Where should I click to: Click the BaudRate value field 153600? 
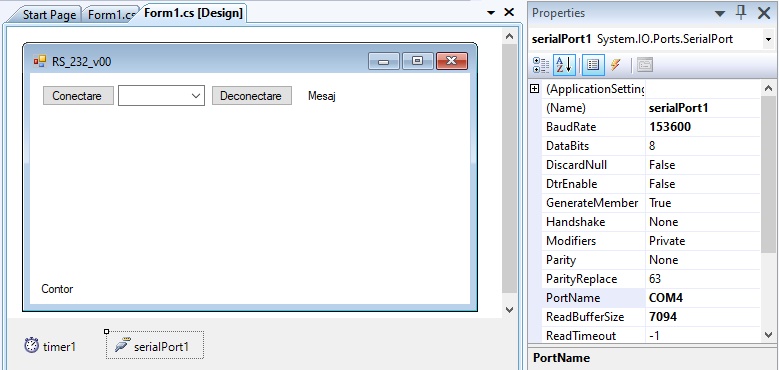702,127
